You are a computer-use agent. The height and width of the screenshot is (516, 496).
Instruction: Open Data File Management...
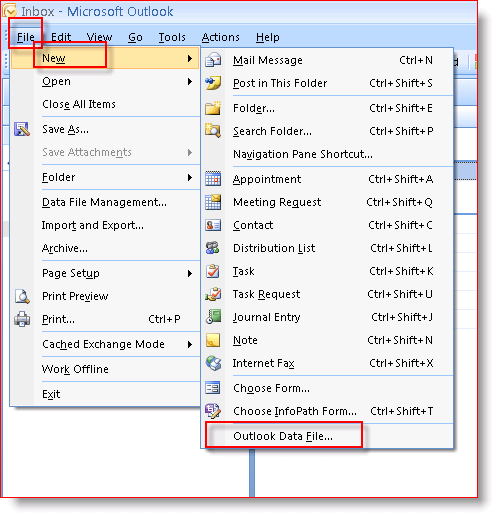tap(105, 202)
